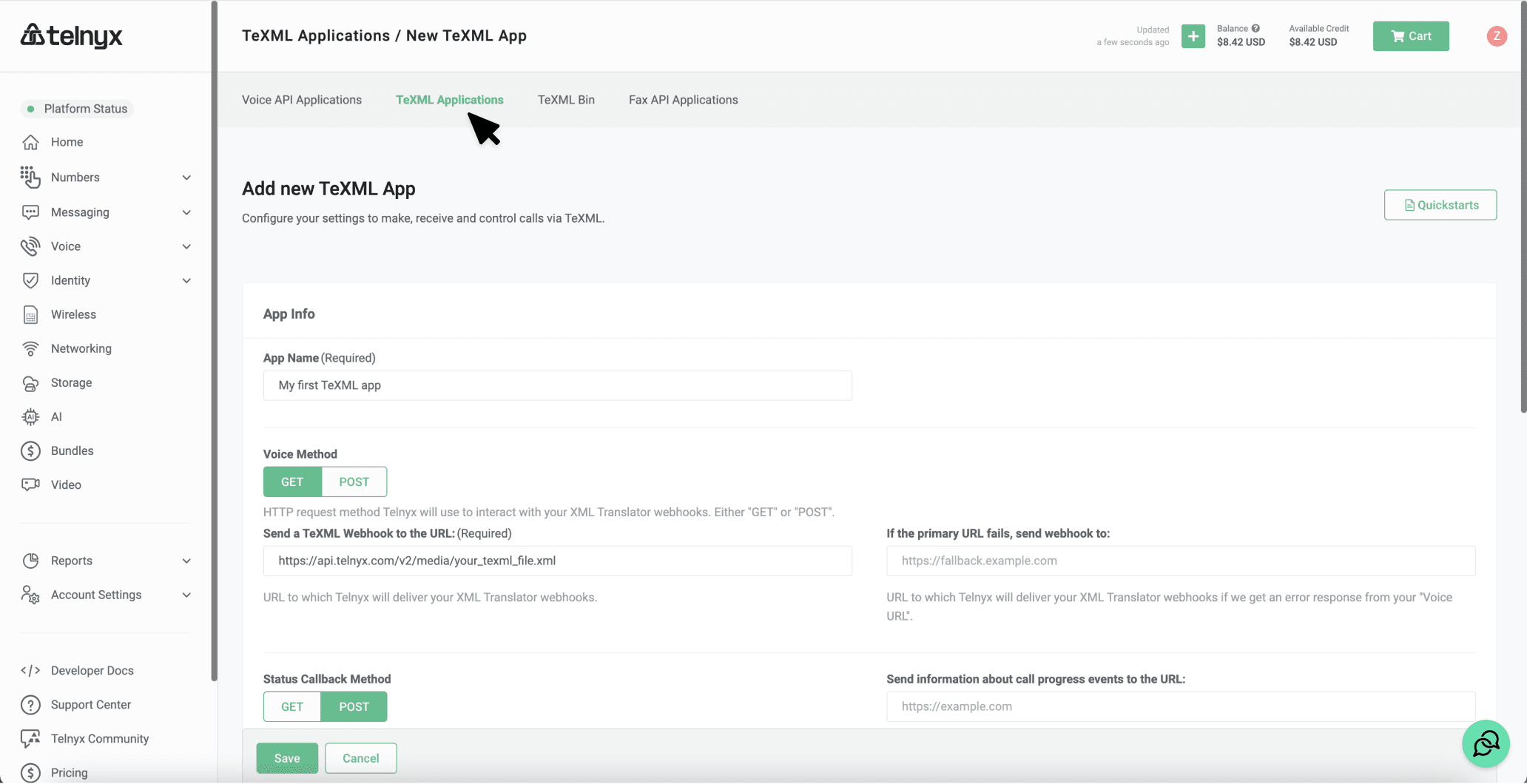The height and width of the screenshot is (784, 1527).
Task: Open the Pricing link
Action: pos(70,773)
